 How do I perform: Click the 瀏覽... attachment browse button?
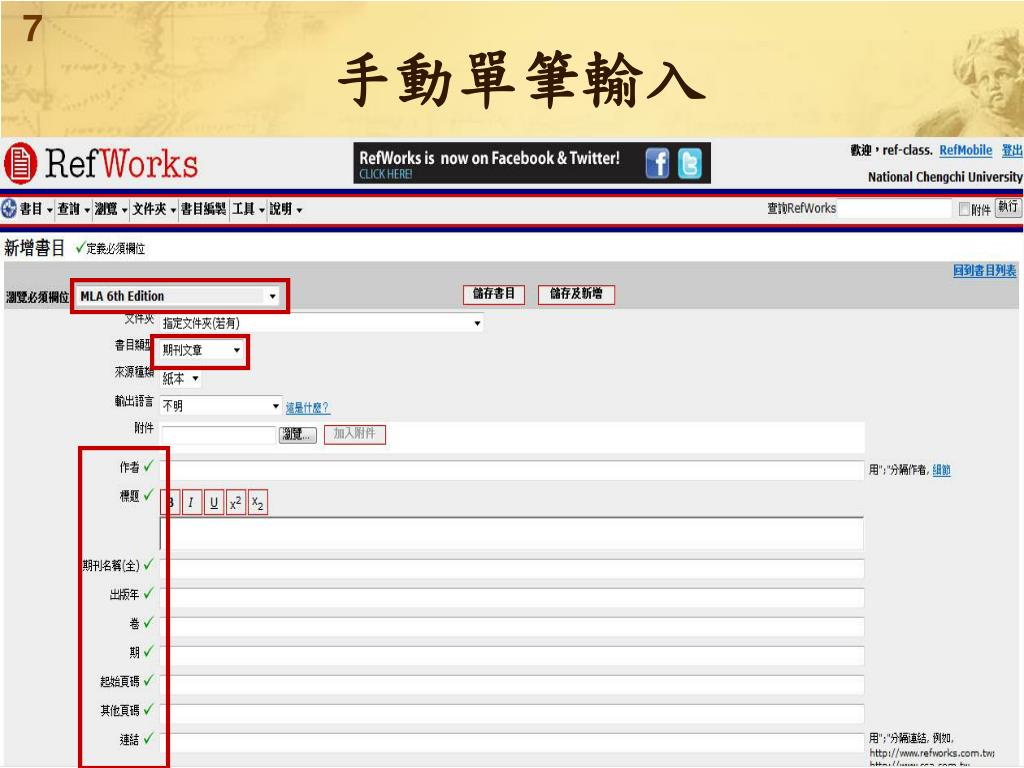[x=298, y=434]
